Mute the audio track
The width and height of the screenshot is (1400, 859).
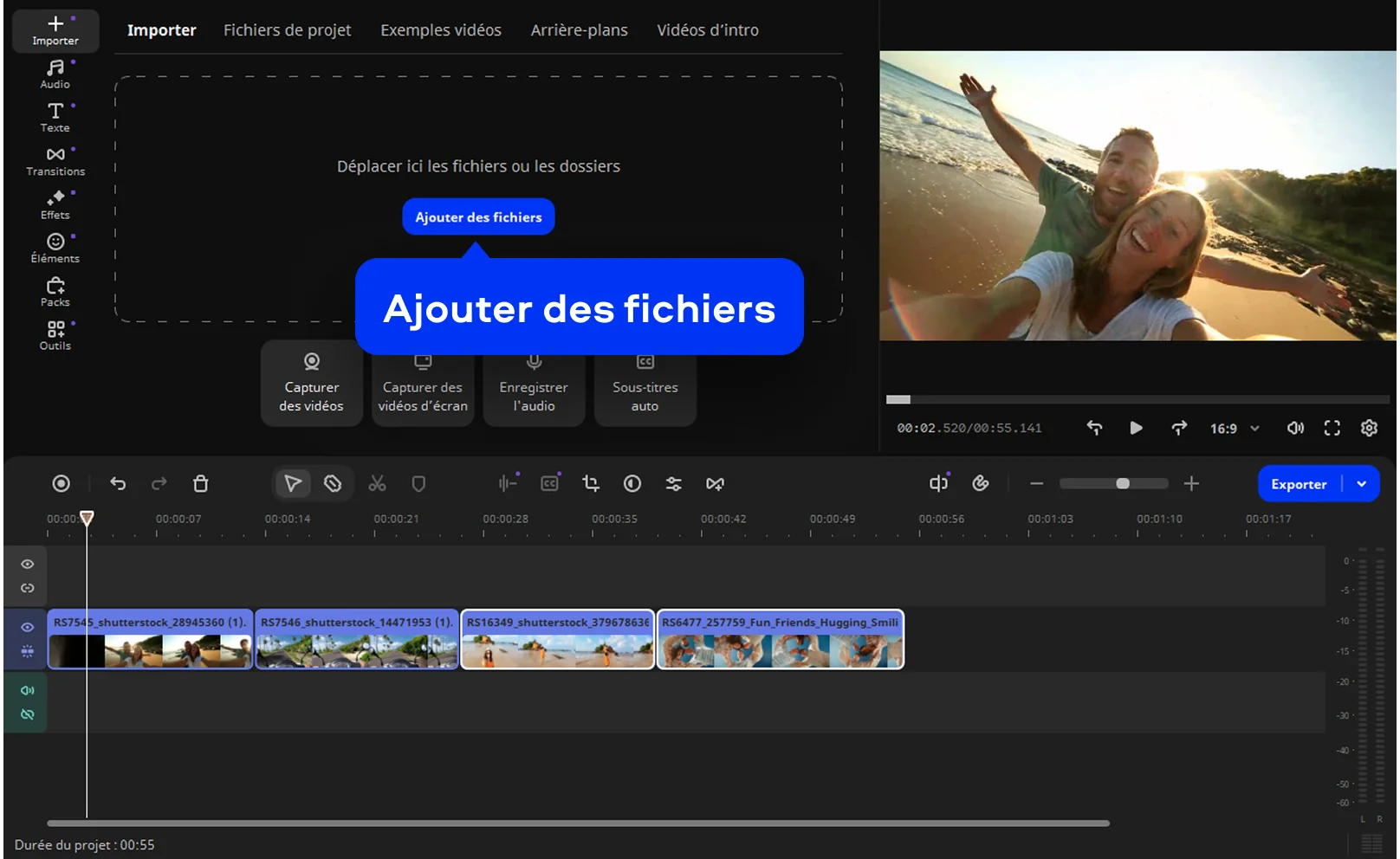[x=28, y=690]
